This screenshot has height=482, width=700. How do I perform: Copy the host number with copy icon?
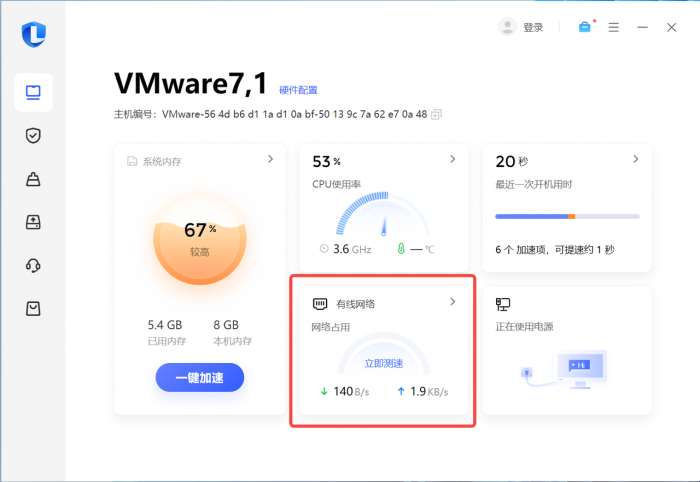pos(436,115)
